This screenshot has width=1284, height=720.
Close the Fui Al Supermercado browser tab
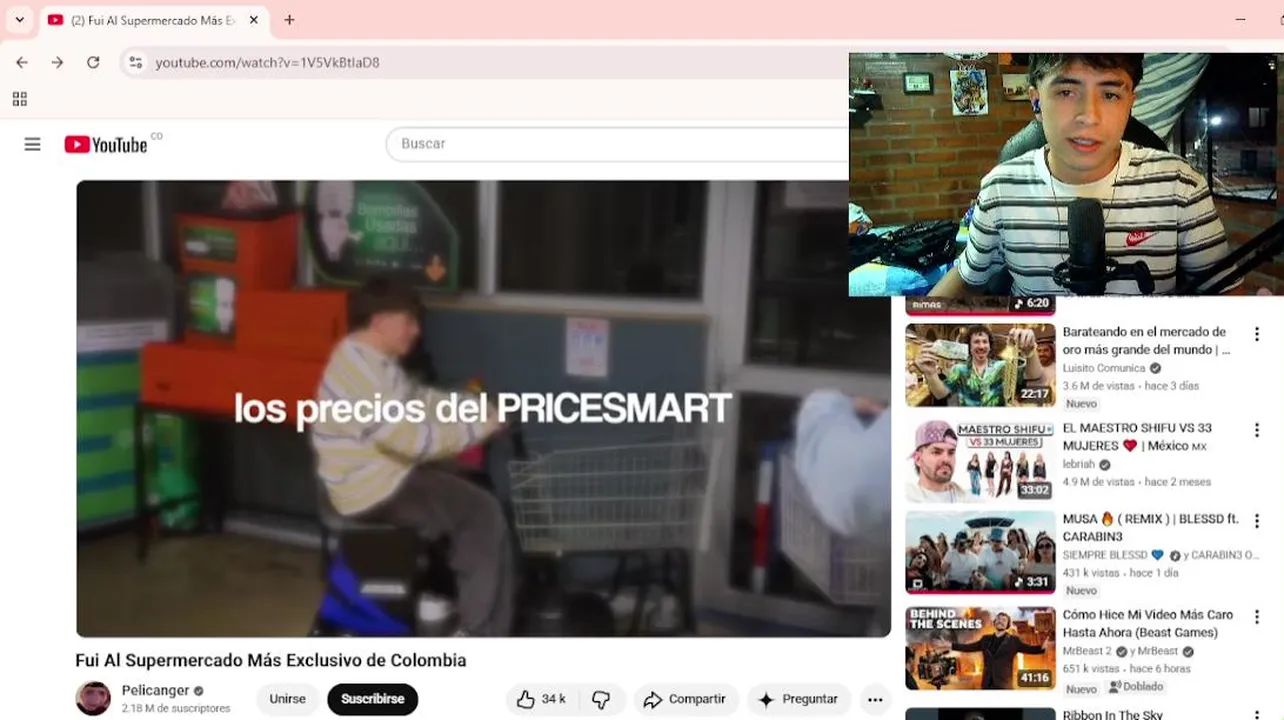[x=254, y=20]
